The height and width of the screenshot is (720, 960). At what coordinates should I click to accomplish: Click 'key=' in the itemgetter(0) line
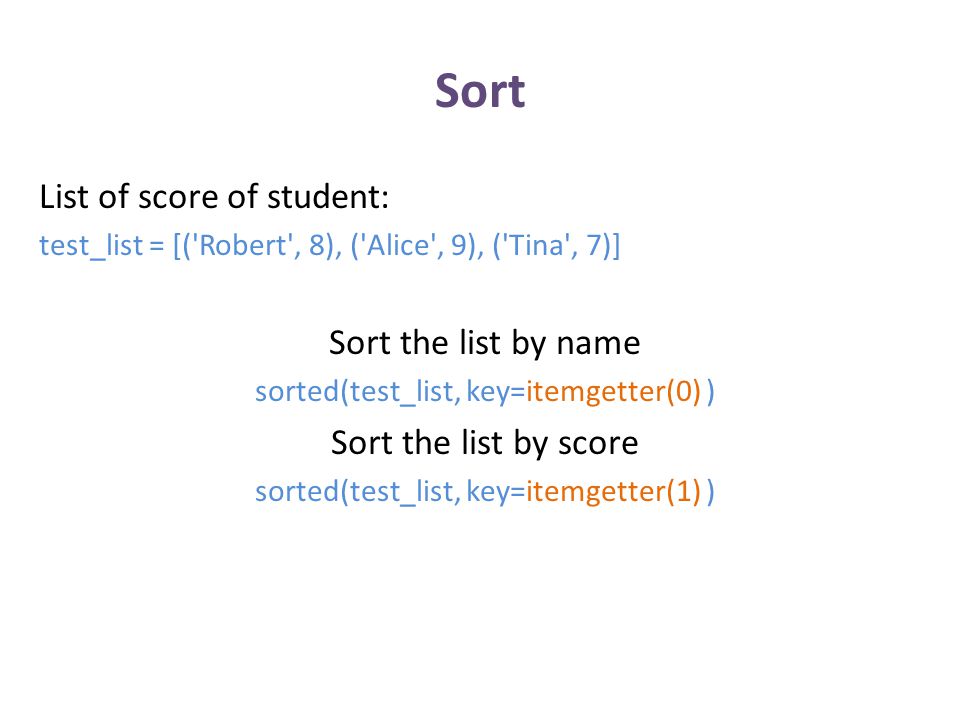pyautogui.click(x=496, y=392)
